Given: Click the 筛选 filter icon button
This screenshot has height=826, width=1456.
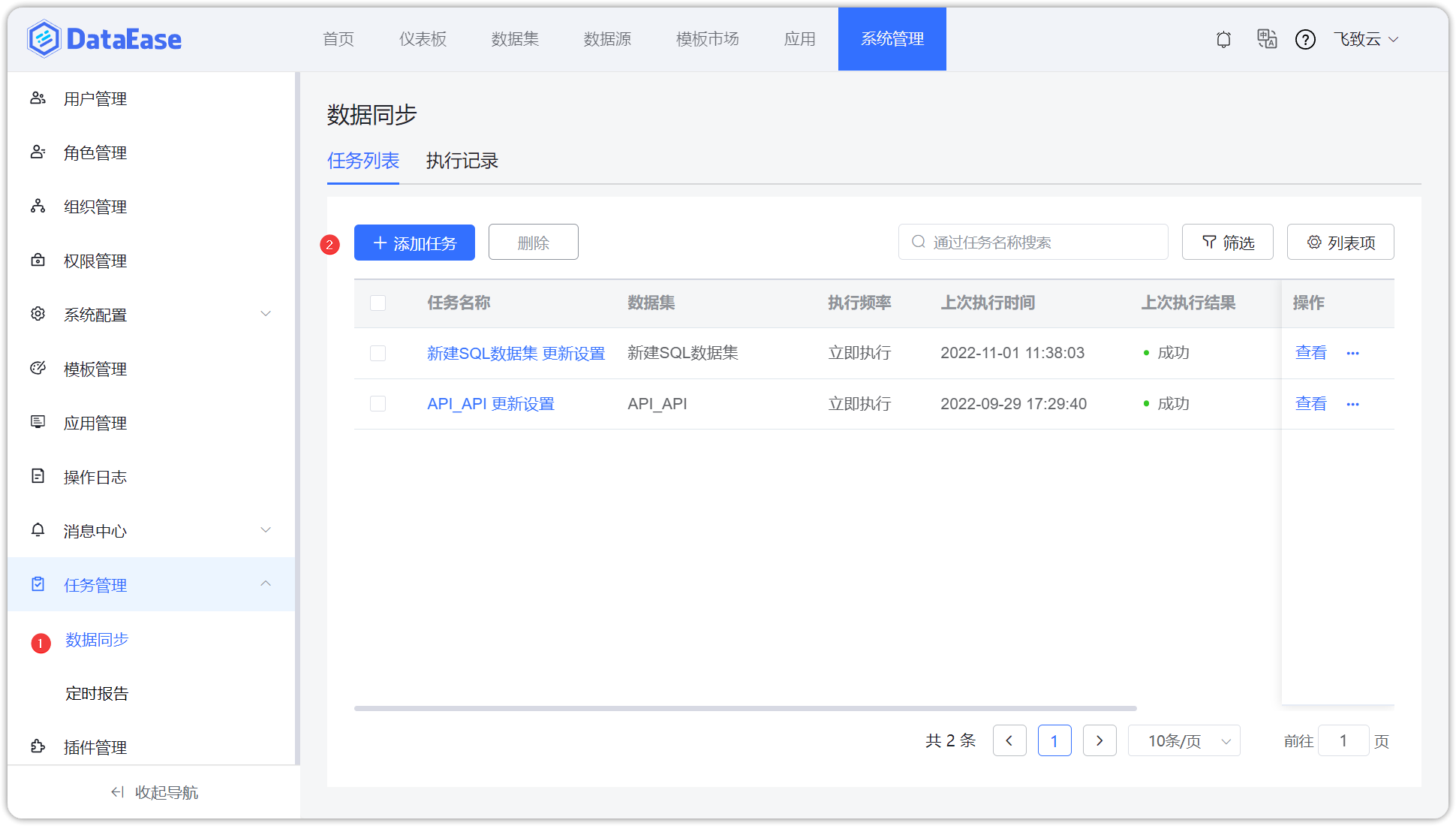Looking at the screenshot, I should [x=1227, y=242].
